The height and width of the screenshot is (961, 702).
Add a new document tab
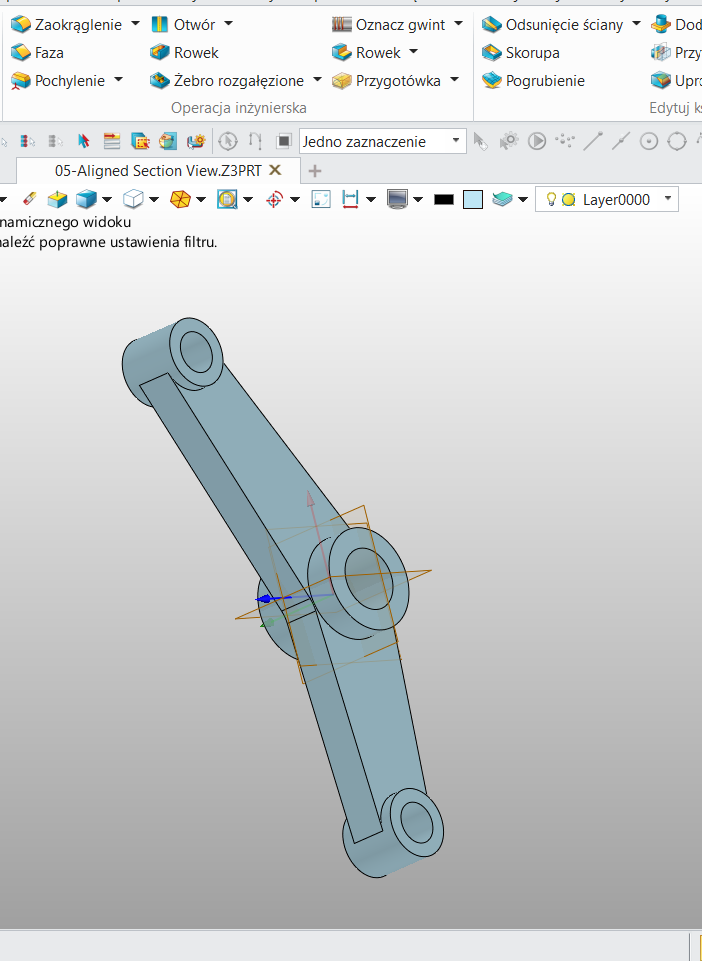(315, 171)
